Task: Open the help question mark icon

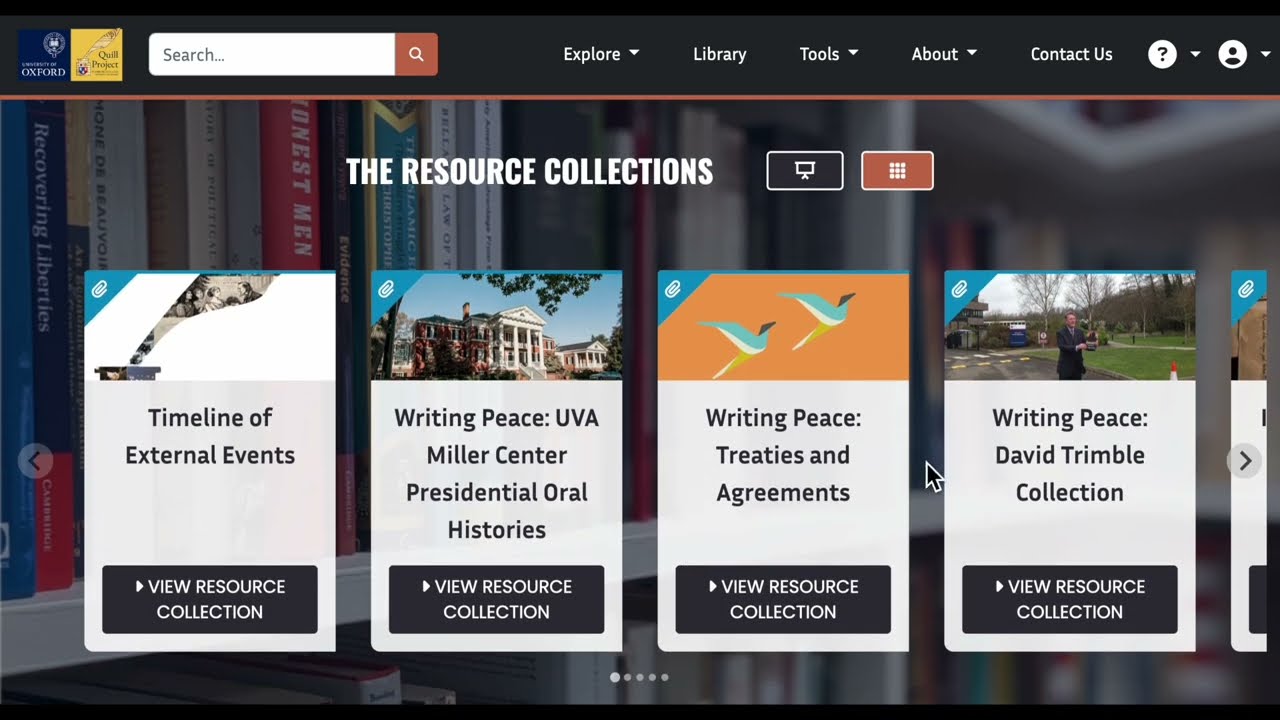Action: pyautogui.click(x=1162, y=54)
